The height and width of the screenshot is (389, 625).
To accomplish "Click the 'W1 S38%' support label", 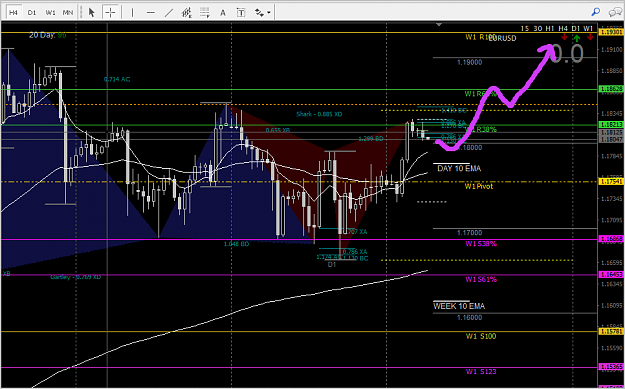I will (481, 244).
